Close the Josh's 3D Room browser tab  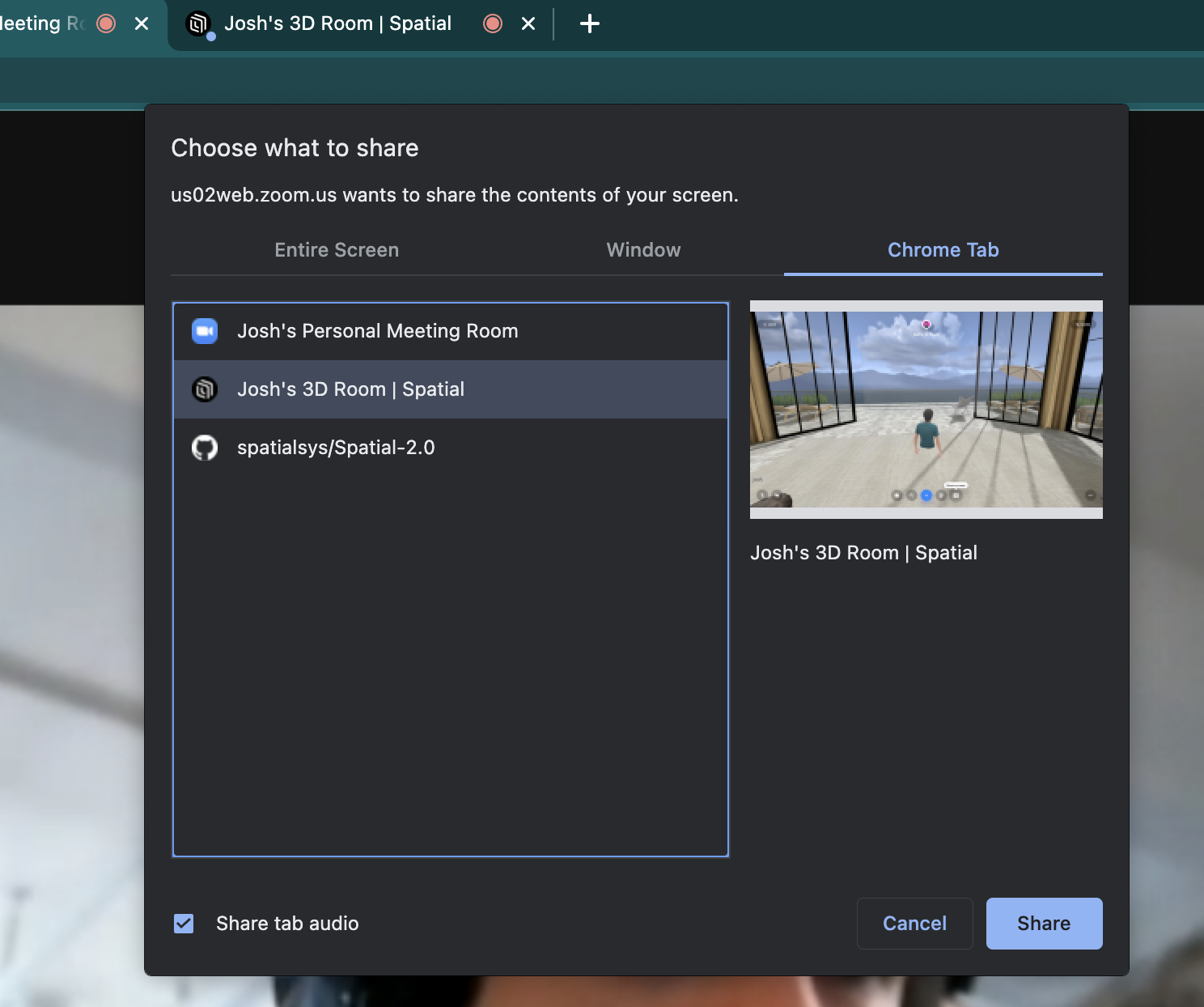528,23
